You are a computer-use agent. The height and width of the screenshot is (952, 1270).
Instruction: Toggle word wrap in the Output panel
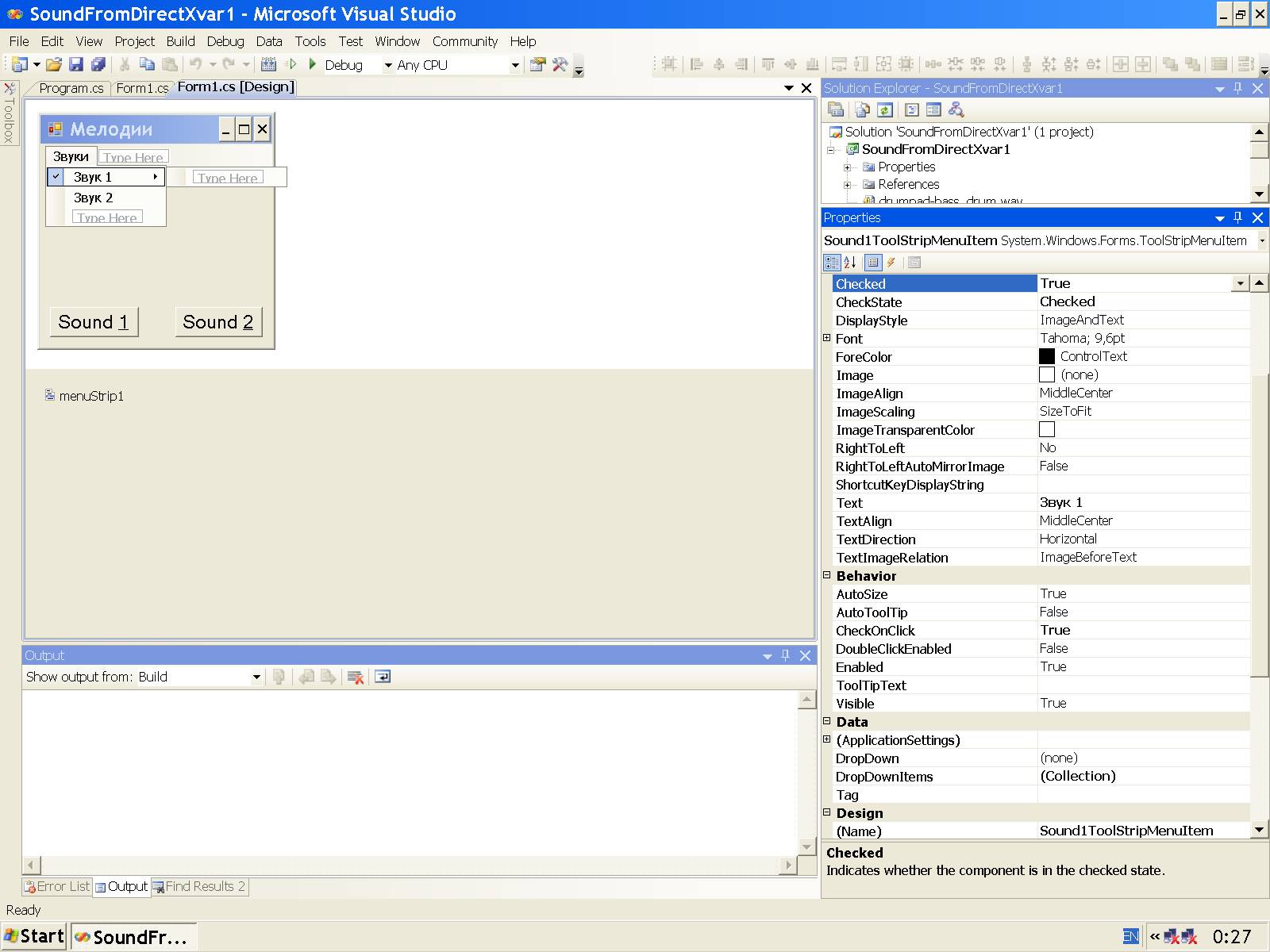(x=383, y=677)
